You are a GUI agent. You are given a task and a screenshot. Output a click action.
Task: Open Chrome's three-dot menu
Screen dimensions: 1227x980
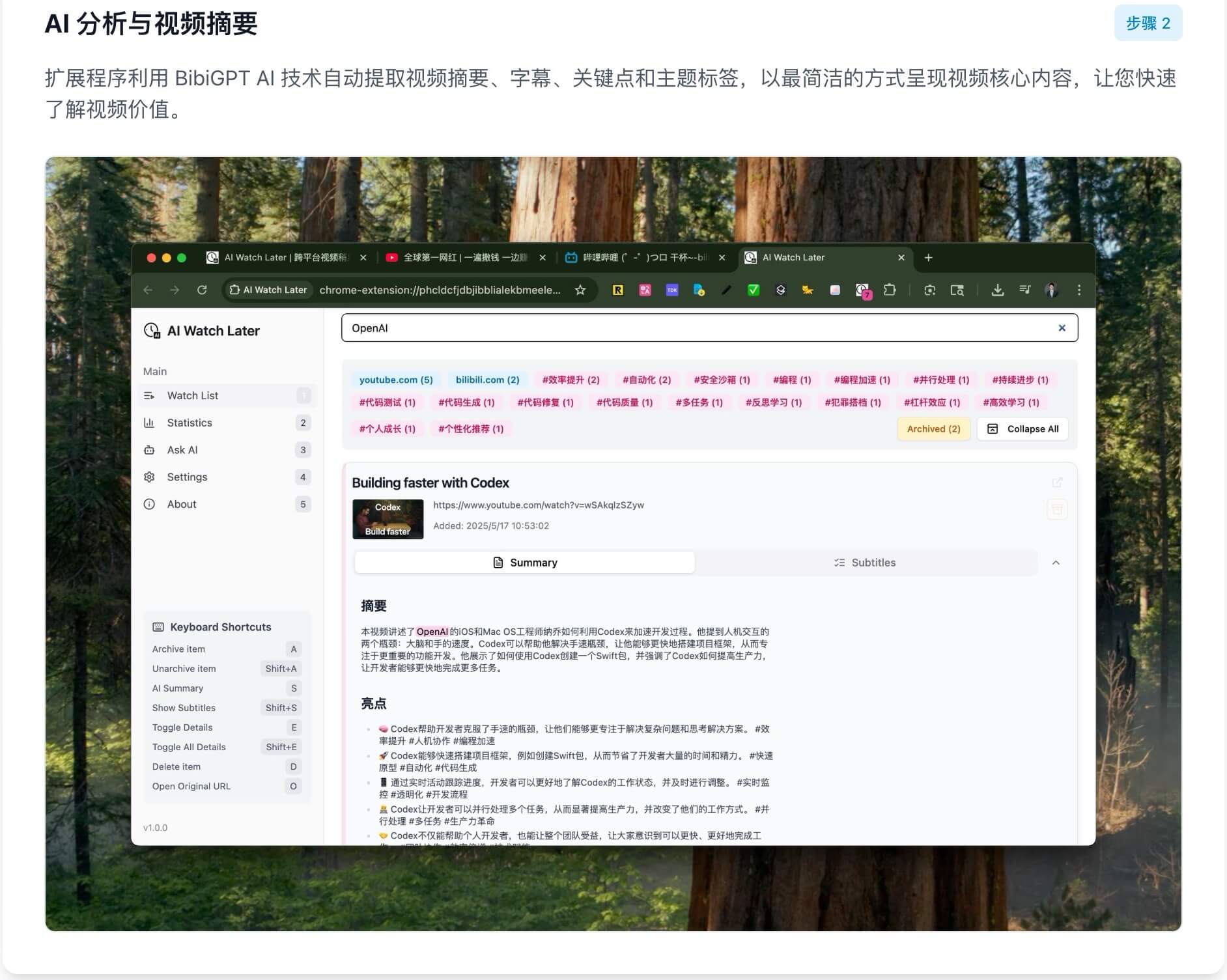(1079, 290)
